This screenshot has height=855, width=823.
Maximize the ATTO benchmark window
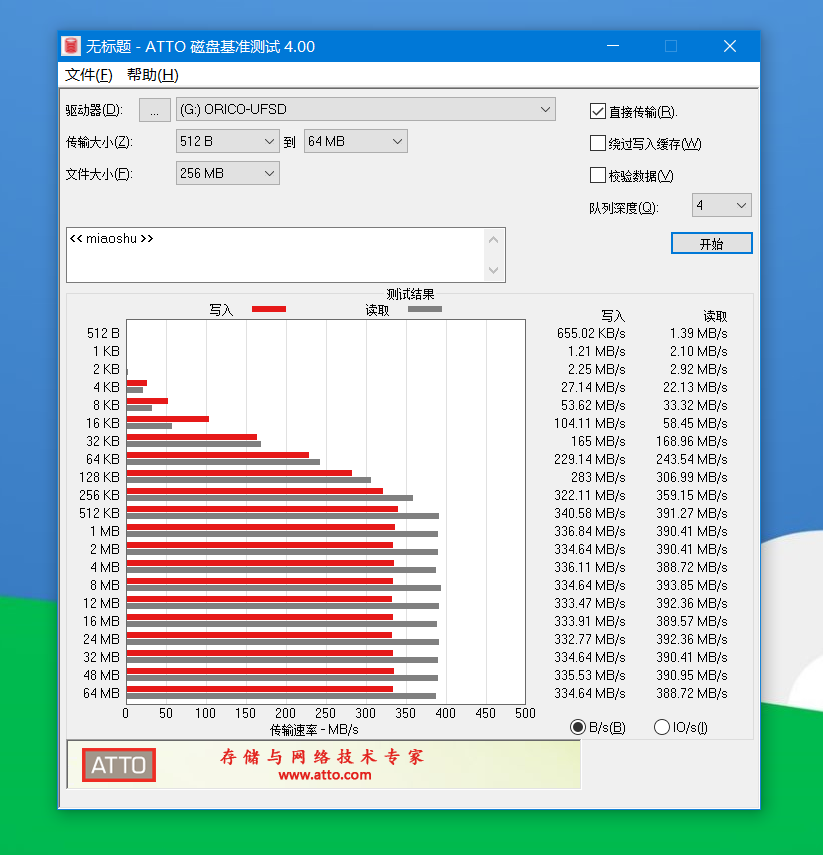[671, 46]
